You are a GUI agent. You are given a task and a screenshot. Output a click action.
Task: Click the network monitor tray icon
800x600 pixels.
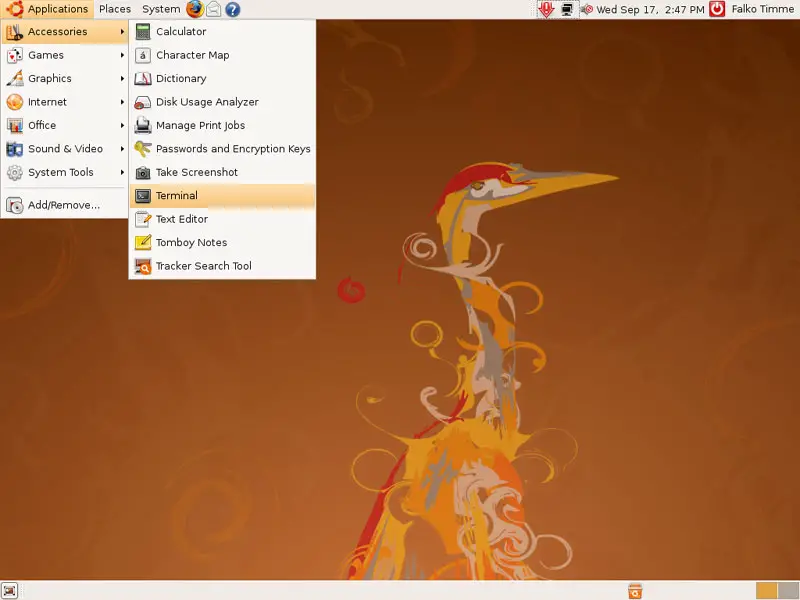click(567, 9)
